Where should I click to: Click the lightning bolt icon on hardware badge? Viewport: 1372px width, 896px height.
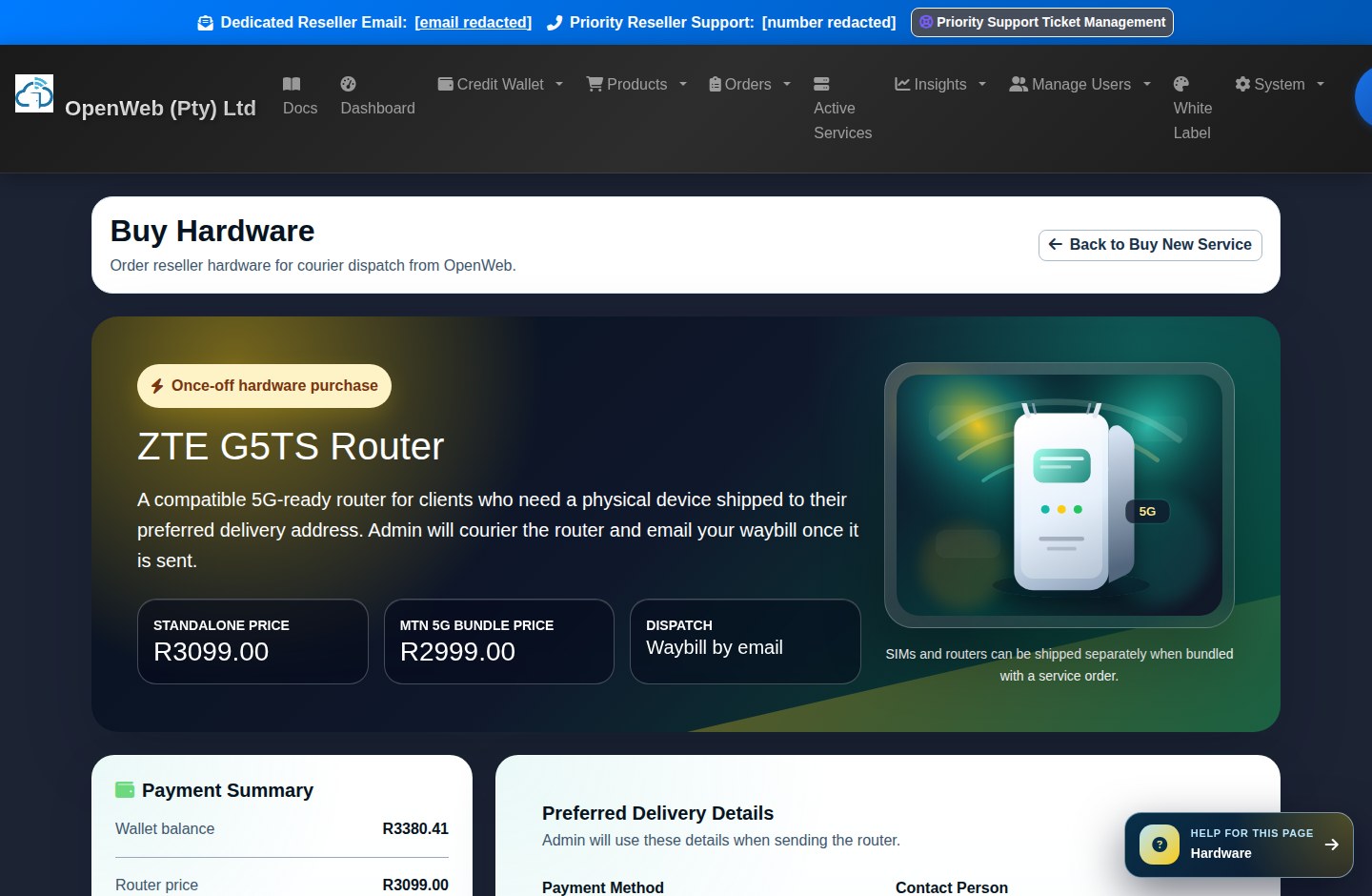click(157, 386)
